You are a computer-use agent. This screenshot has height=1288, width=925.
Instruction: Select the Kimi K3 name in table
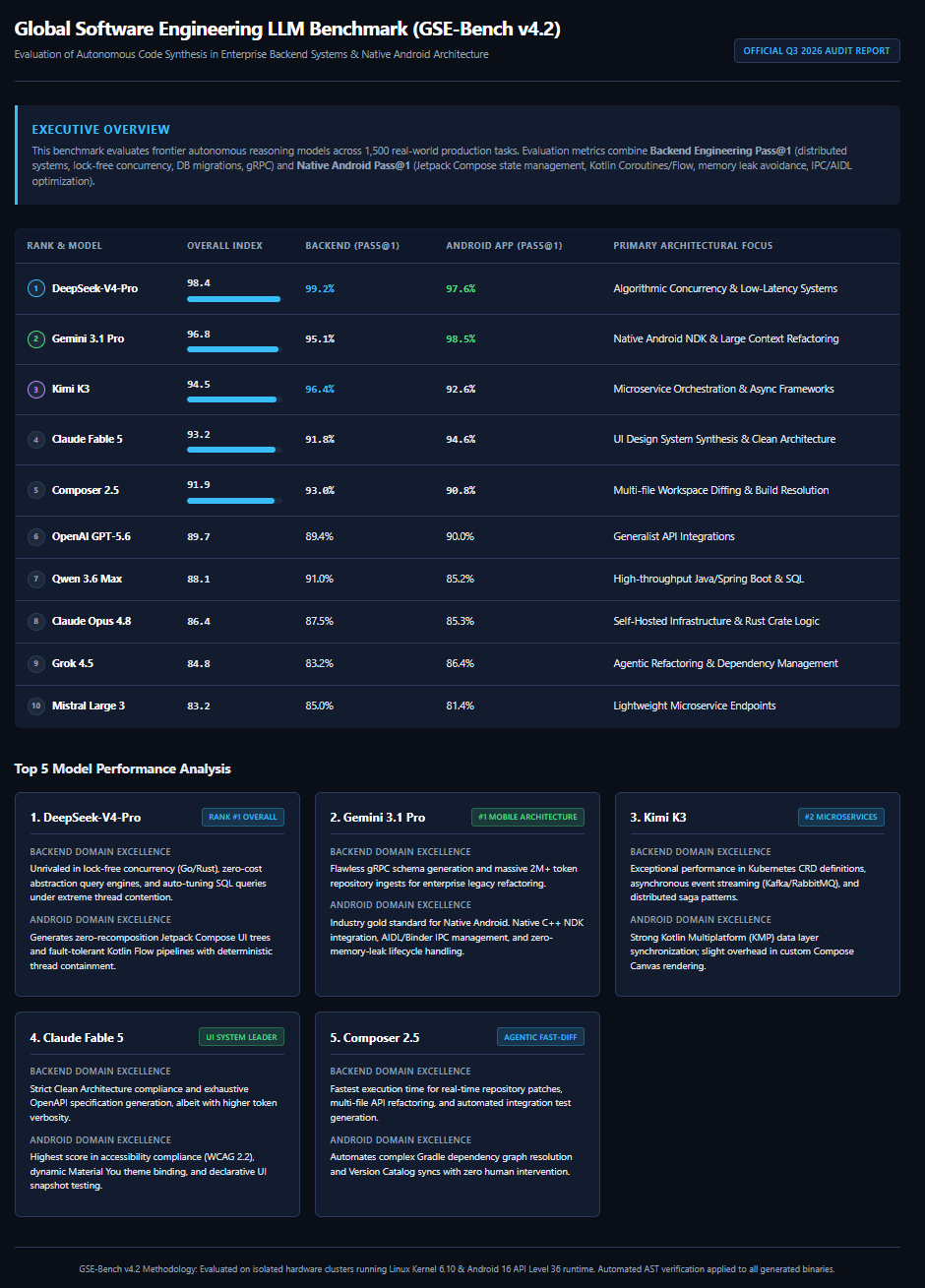tap(71, 389)
